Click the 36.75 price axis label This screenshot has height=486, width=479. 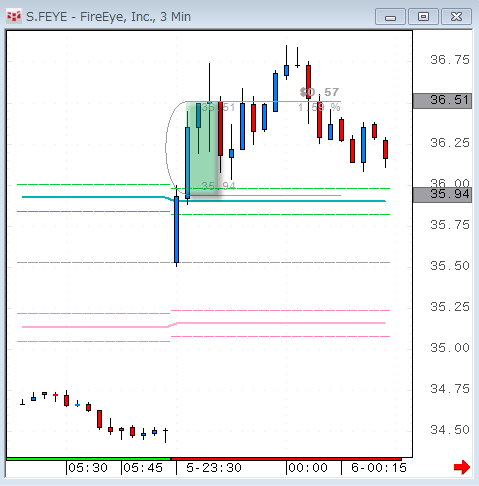(450, 60)
